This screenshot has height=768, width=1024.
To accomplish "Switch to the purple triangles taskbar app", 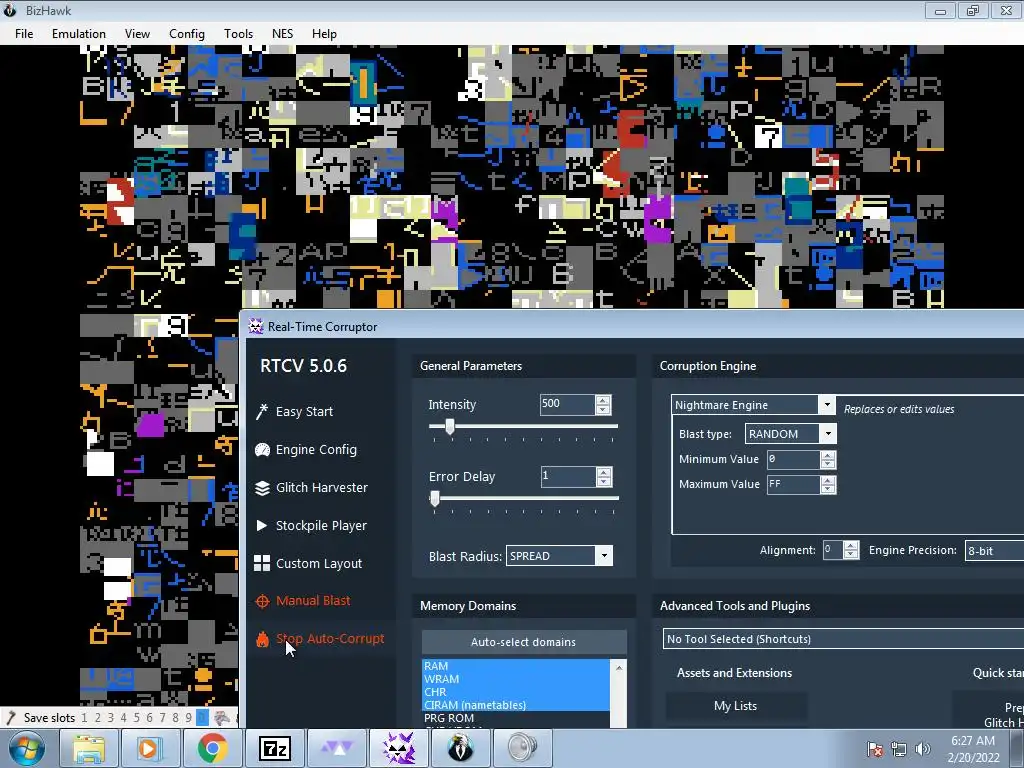I will pos(337,748).
